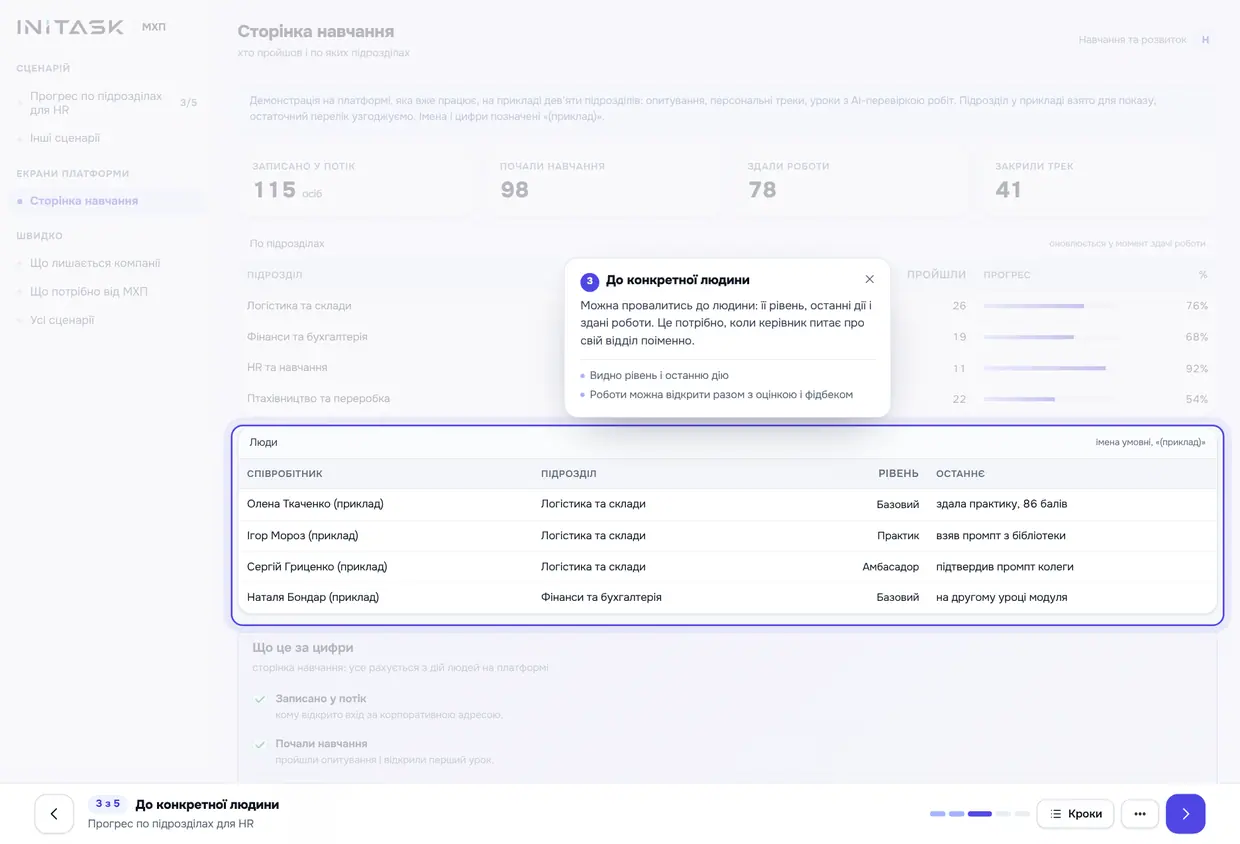Click the INITASK logo
This screenshot has width=1240, height=844.
pyautogui.click(x=71, y=27)
